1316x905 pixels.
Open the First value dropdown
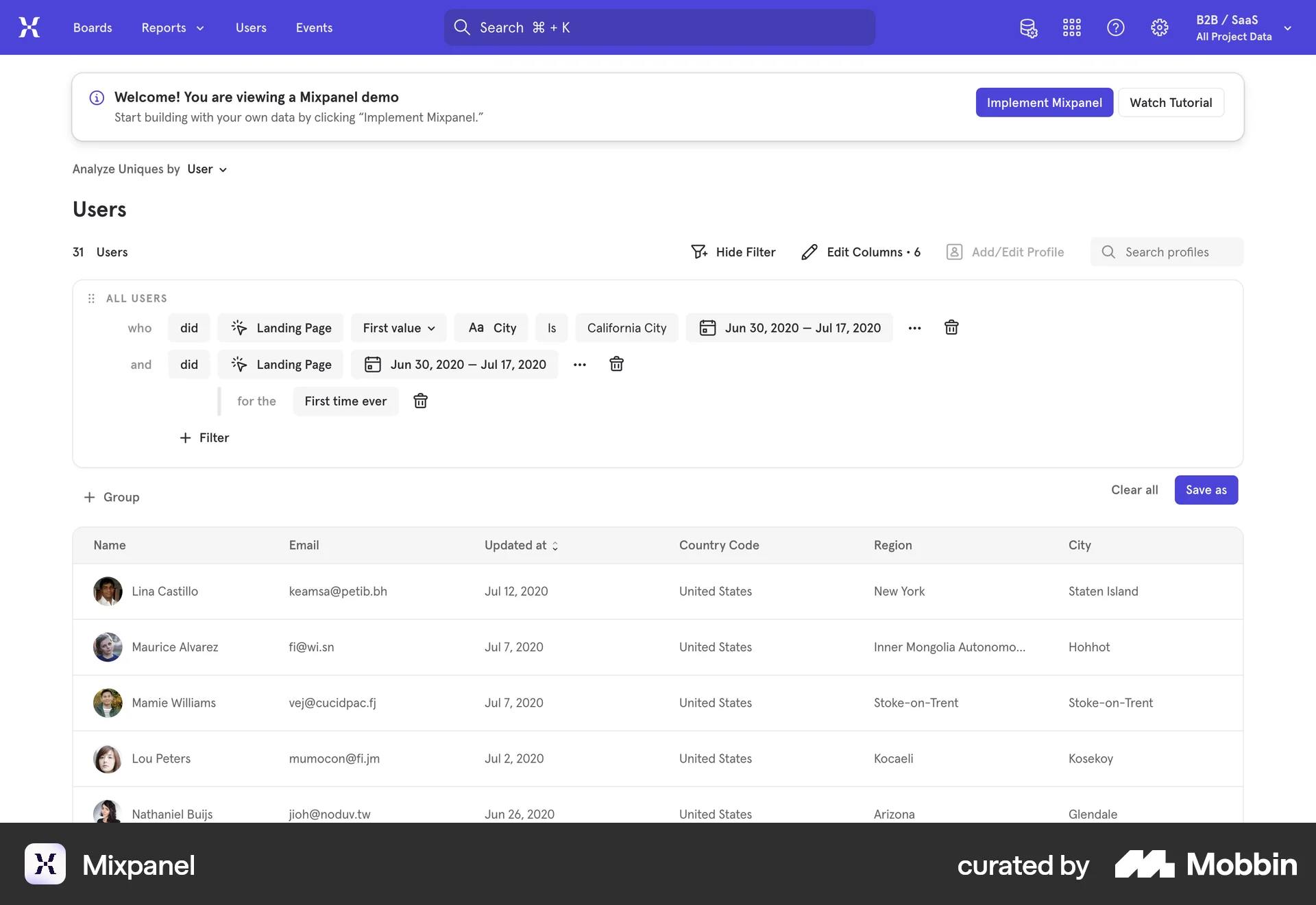click(x=398, y=328)
